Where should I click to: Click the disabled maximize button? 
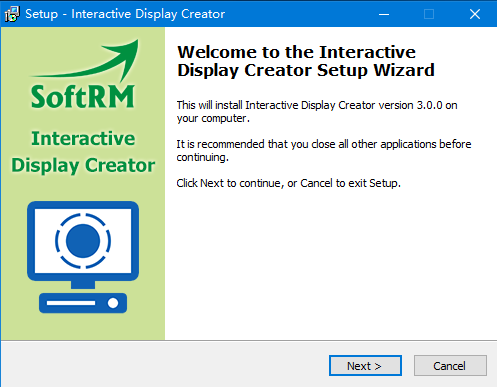pos(429,14)
